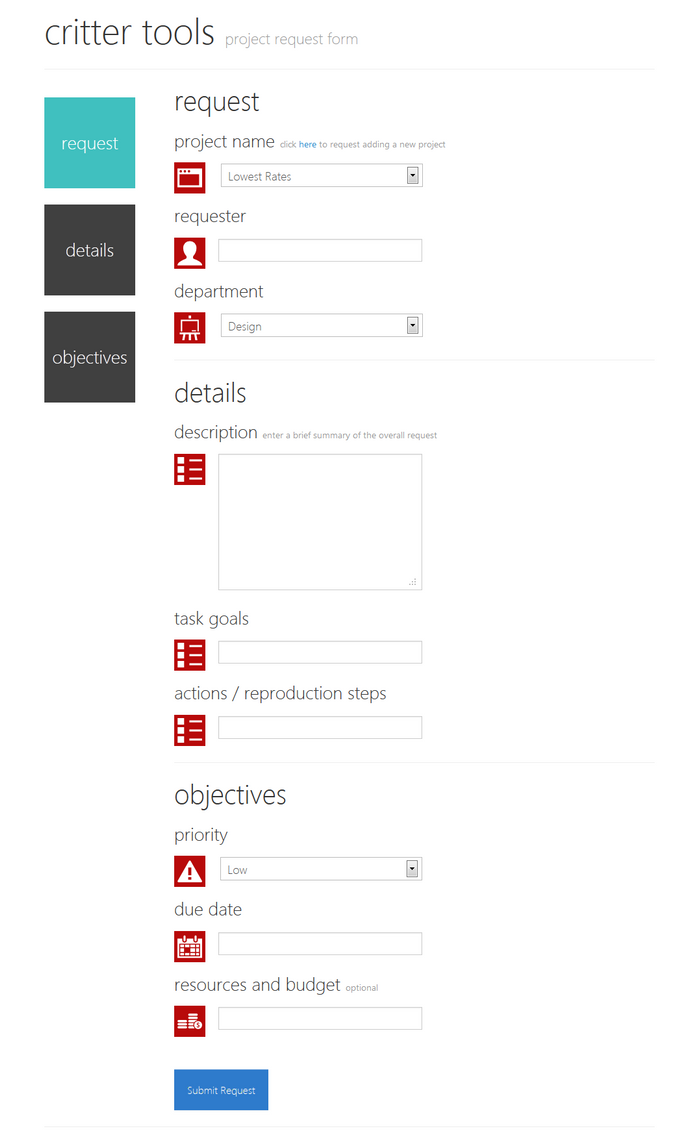Click the department easel icon
This screenshot has height=1144, width=698.
190,328
